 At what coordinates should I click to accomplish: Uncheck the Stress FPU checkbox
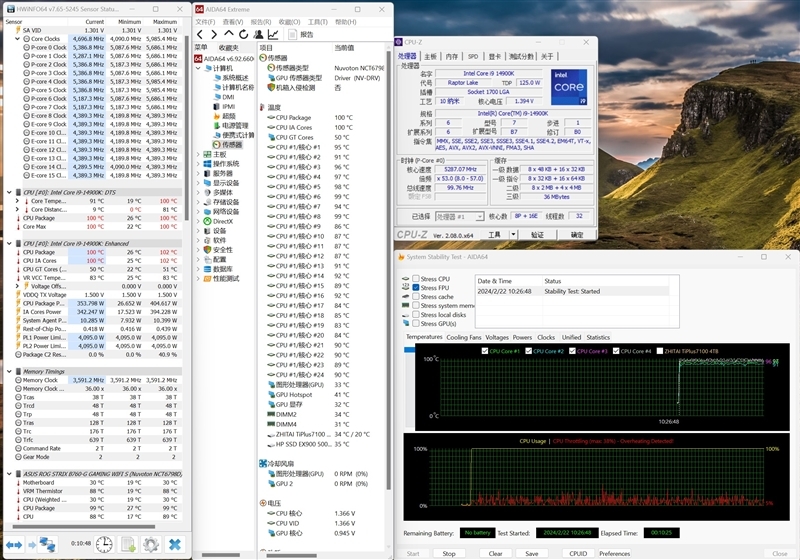pyautogui.click(x=415, y=288)
